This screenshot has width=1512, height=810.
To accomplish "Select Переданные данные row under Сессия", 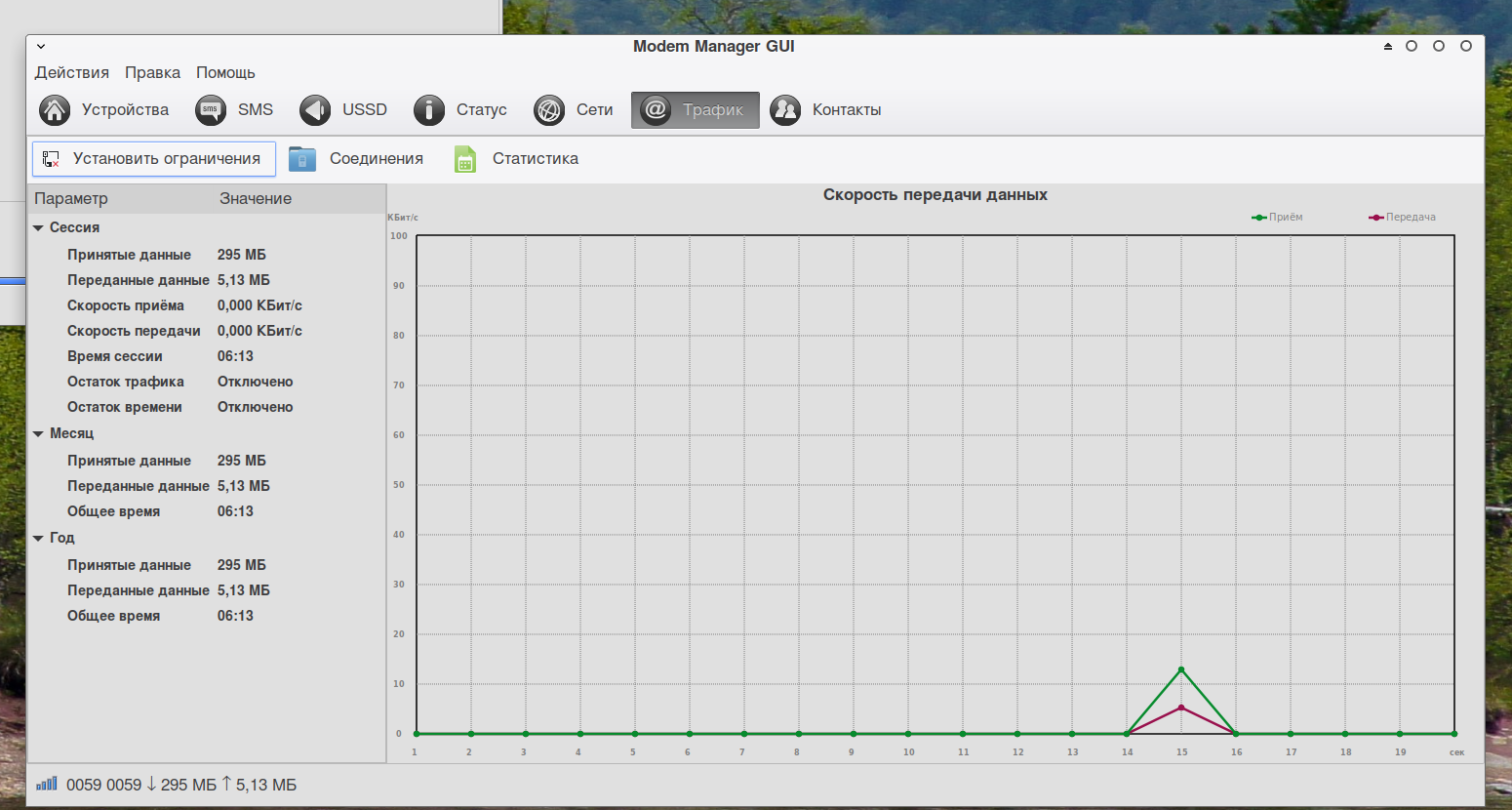I will coord(207,280).
